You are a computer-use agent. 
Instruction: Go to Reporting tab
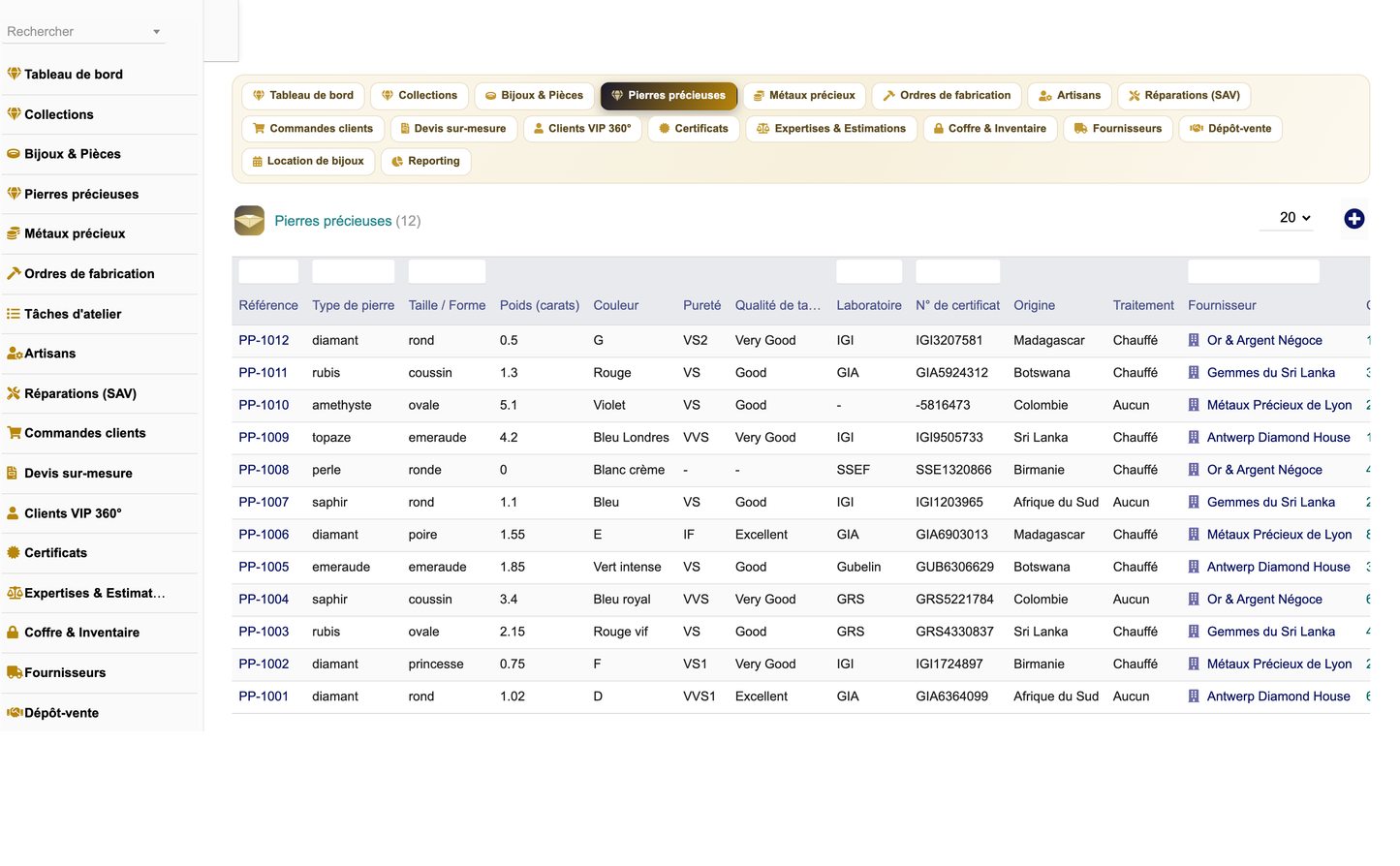click(426, 161)
